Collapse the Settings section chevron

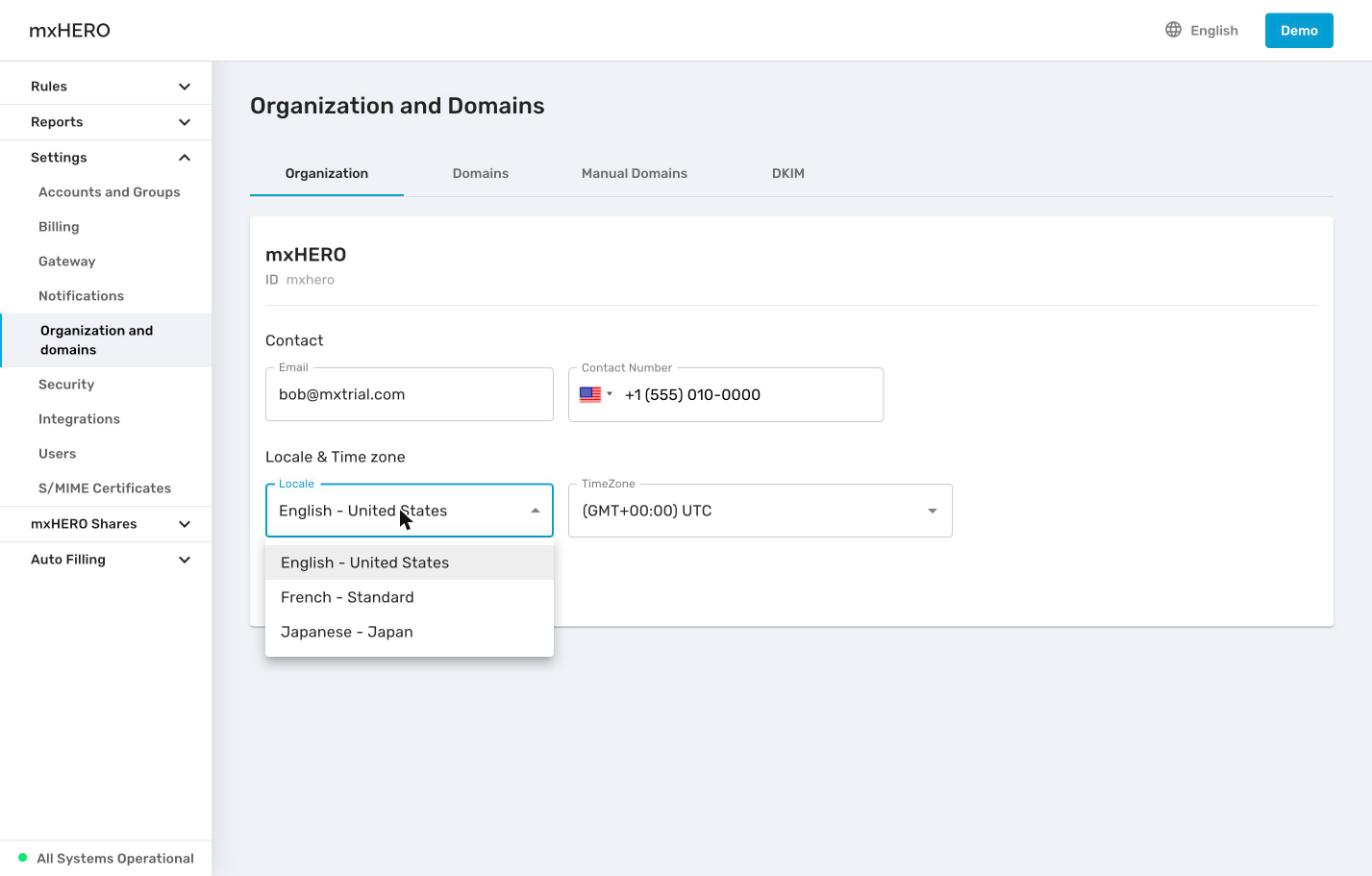(184, 158)
